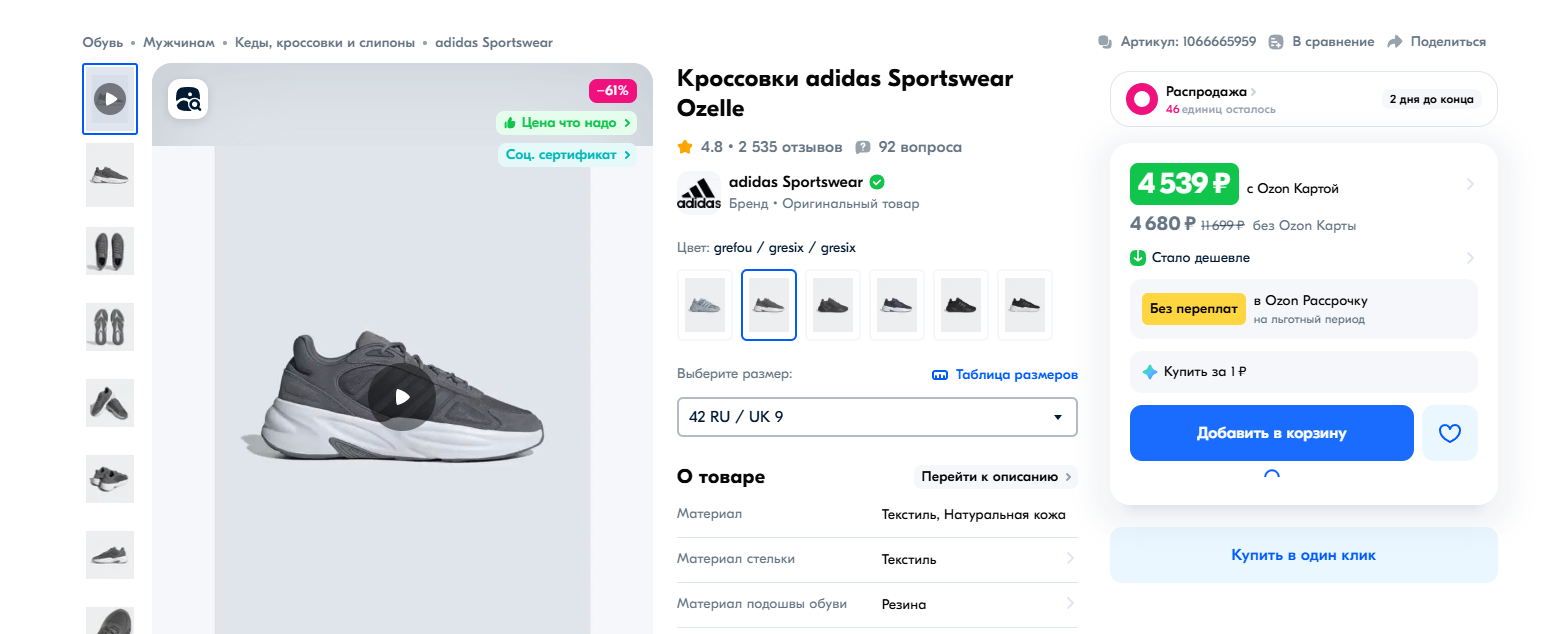The image size is (1564, 634).
Task: Click the orange rating star
Action: [685, 147]
